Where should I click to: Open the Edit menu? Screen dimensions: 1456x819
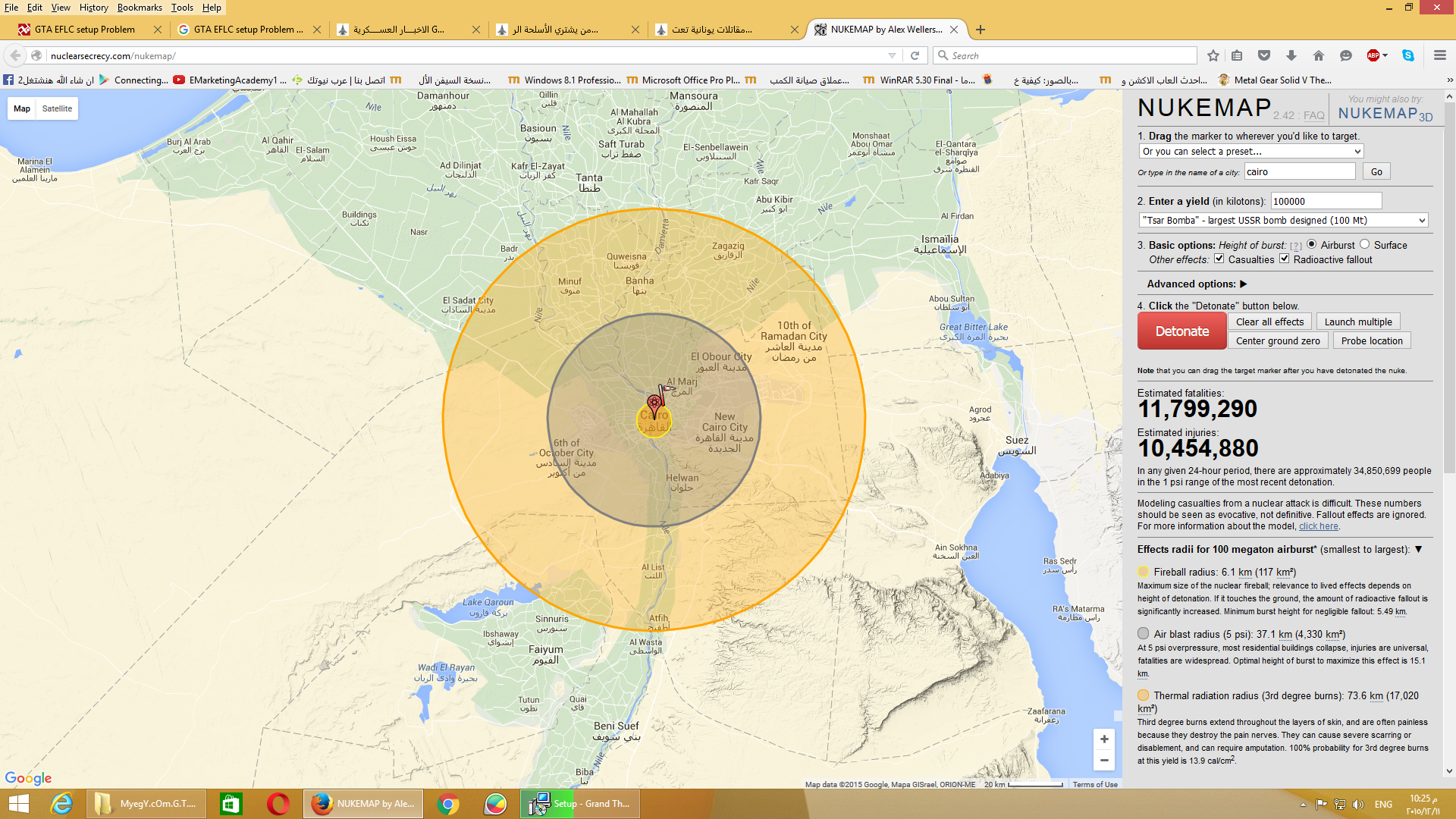coord(35,8)
